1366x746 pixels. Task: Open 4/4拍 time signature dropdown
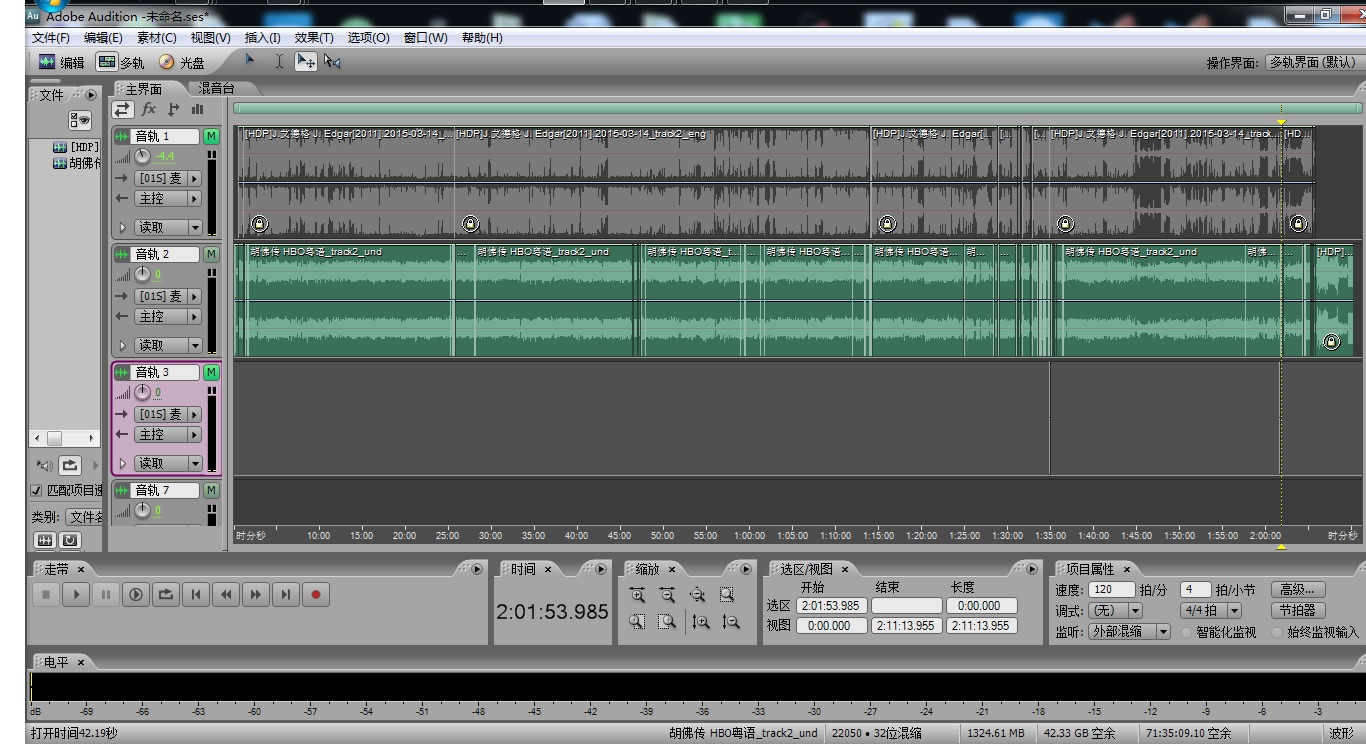tap(1211, 610)
